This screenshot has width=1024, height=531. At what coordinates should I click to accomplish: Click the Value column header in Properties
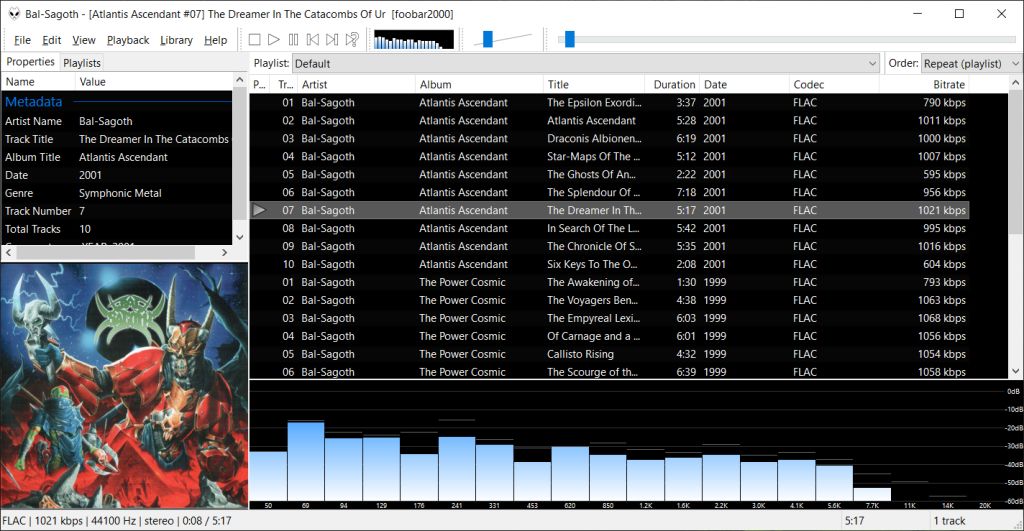tap(153, 82)
